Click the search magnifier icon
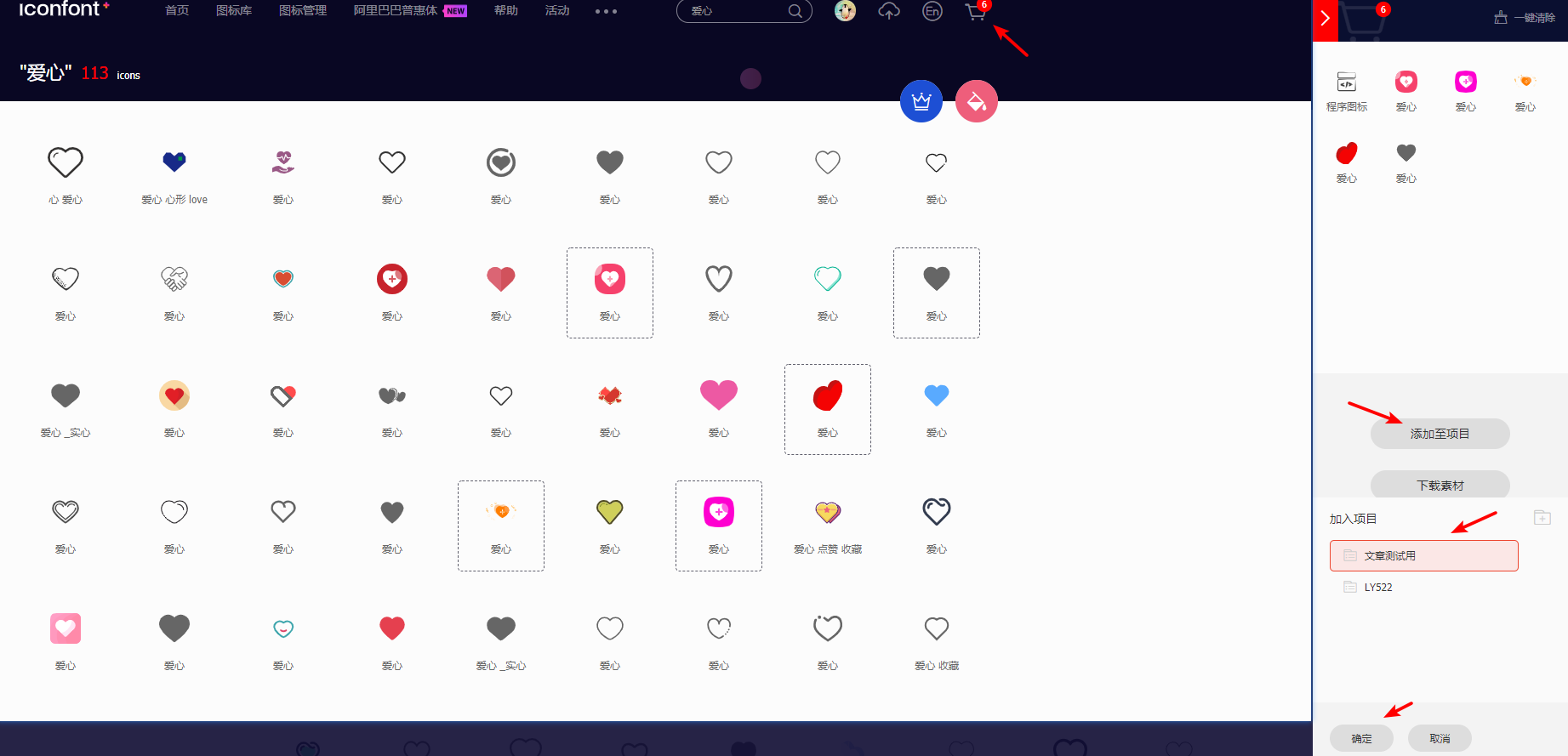Image resolution: width=1568 pixels, height=756 pixels. tap(795, 11)
